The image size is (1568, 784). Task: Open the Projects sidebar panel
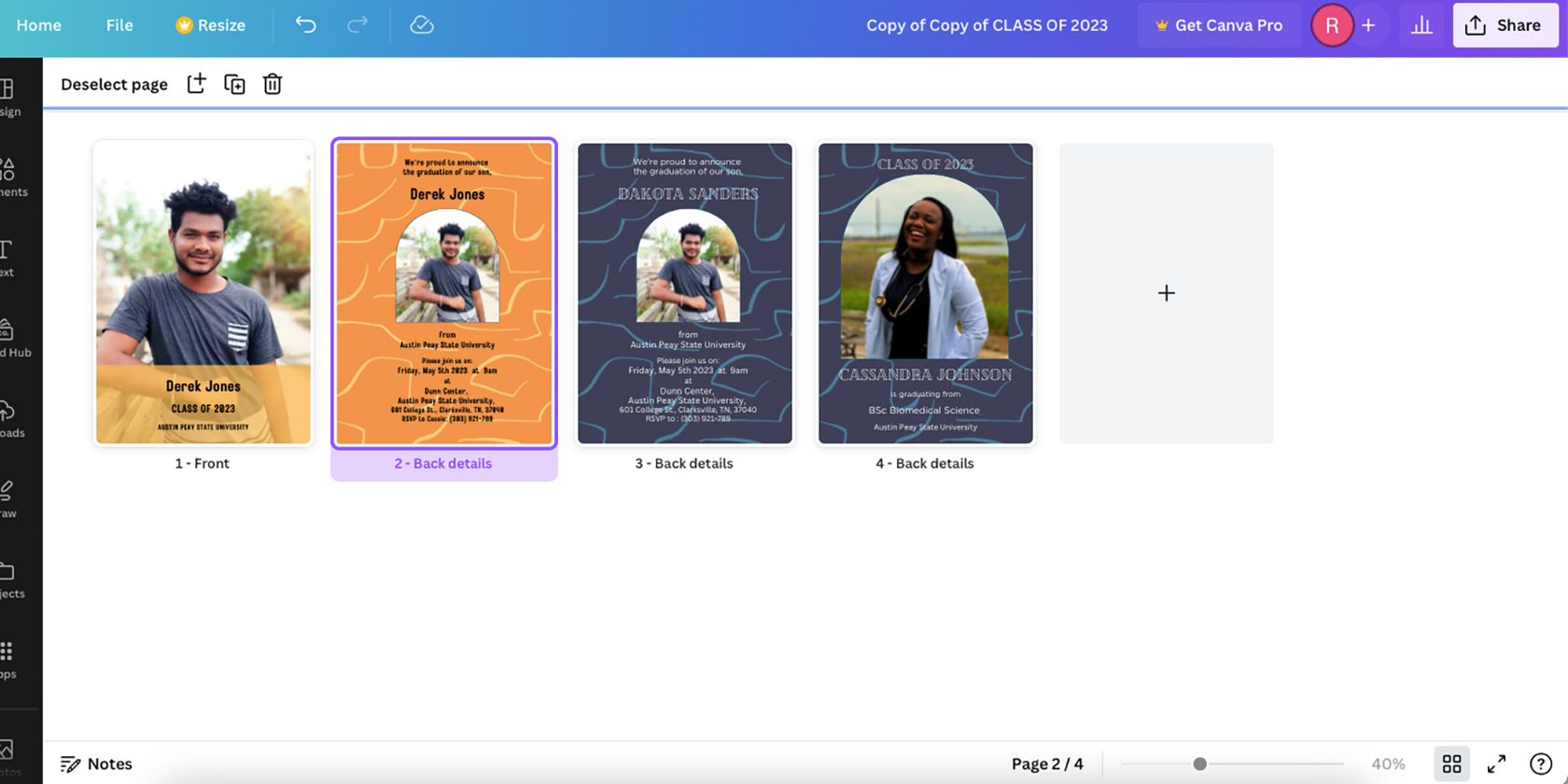click(x=12, y=580)
